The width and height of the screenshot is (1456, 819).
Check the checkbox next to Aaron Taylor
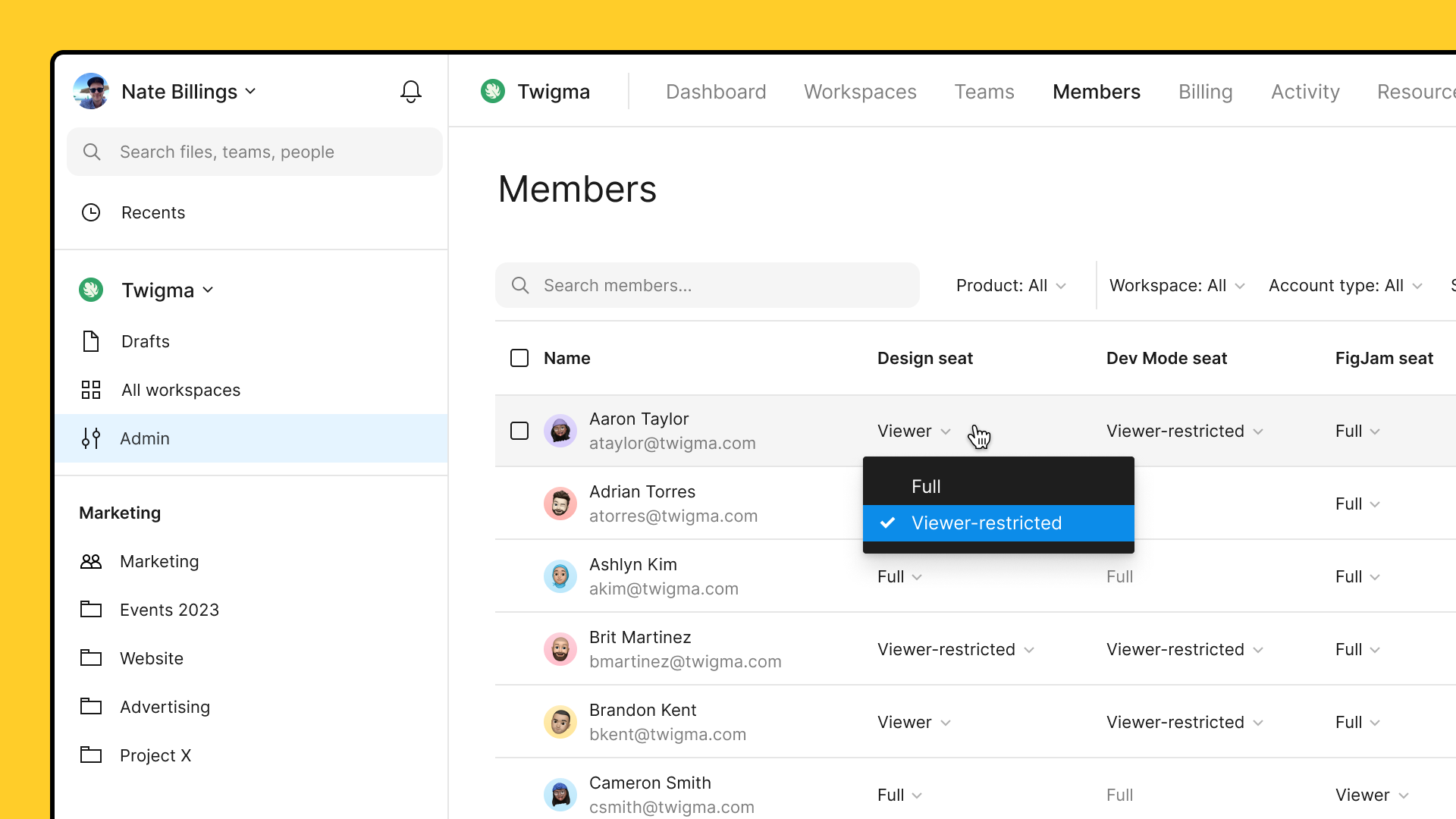pos(519,430)
